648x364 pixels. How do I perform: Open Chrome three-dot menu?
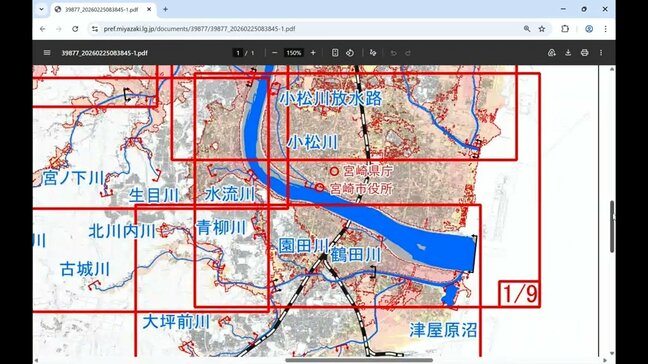pyautogui.click(x=605, y=29)
